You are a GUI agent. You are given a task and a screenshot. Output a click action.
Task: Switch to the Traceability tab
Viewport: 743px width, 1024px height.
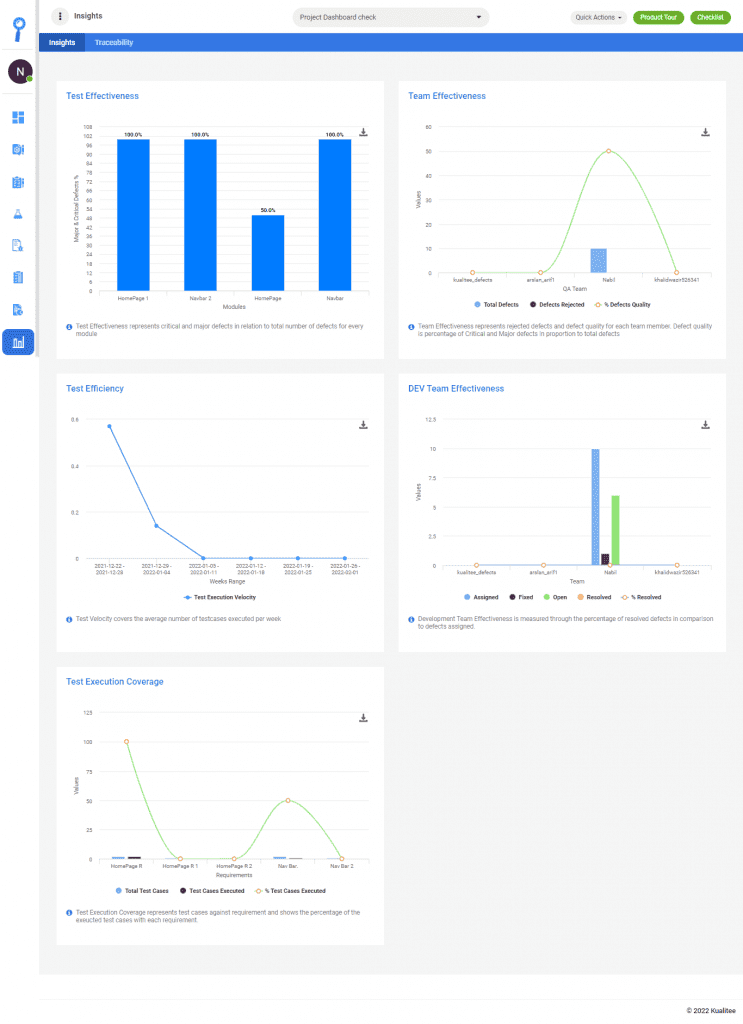[x=113, y=43]
